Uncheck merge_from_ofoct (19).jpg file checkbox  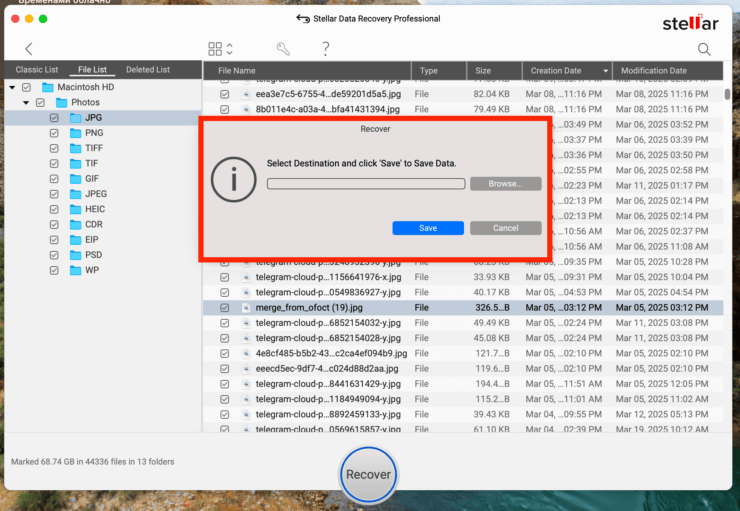pos(224,308)
